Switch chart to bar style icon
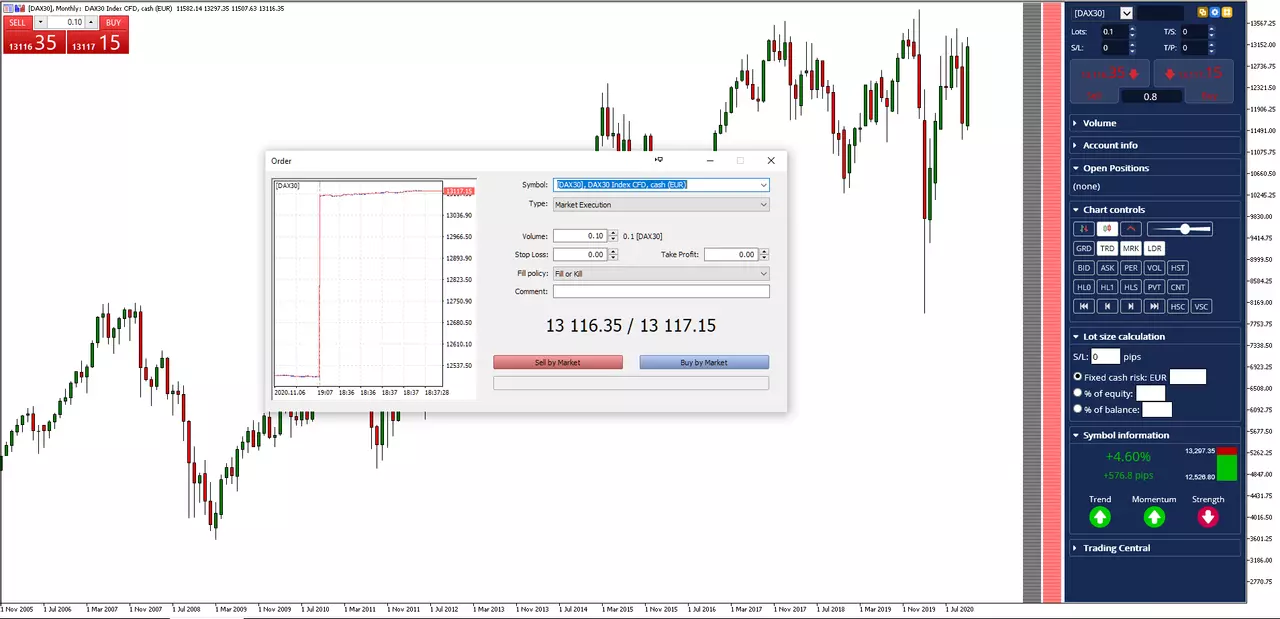The width and height of the screenshot is (1280, 619). click(1083, 229)
